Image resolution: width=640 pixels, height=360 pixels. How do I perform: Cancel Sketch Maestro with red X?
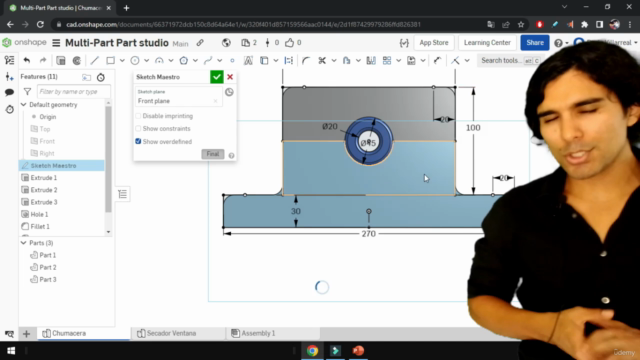tap(230, 77)
